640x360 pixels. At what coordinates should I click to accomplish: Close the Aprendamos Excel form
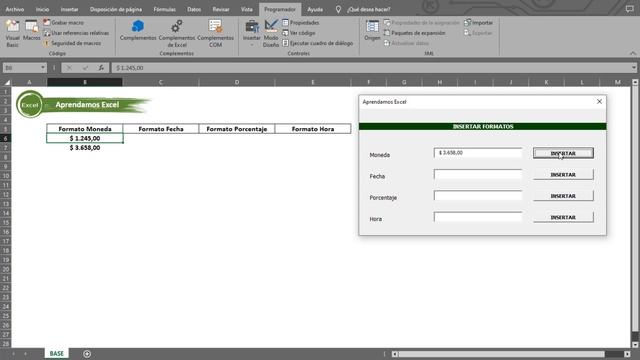(x=599, y=102)
